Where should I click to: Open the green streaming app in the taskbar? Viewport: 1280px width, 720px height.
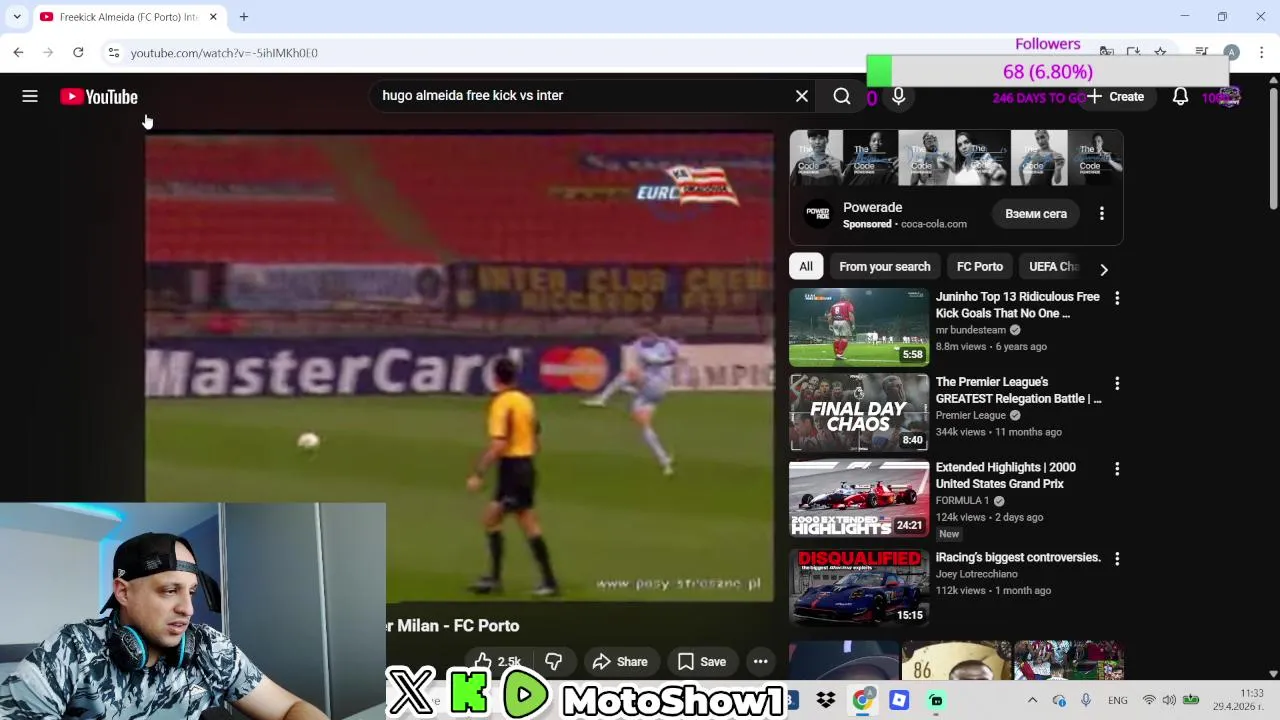coord(936,700)
